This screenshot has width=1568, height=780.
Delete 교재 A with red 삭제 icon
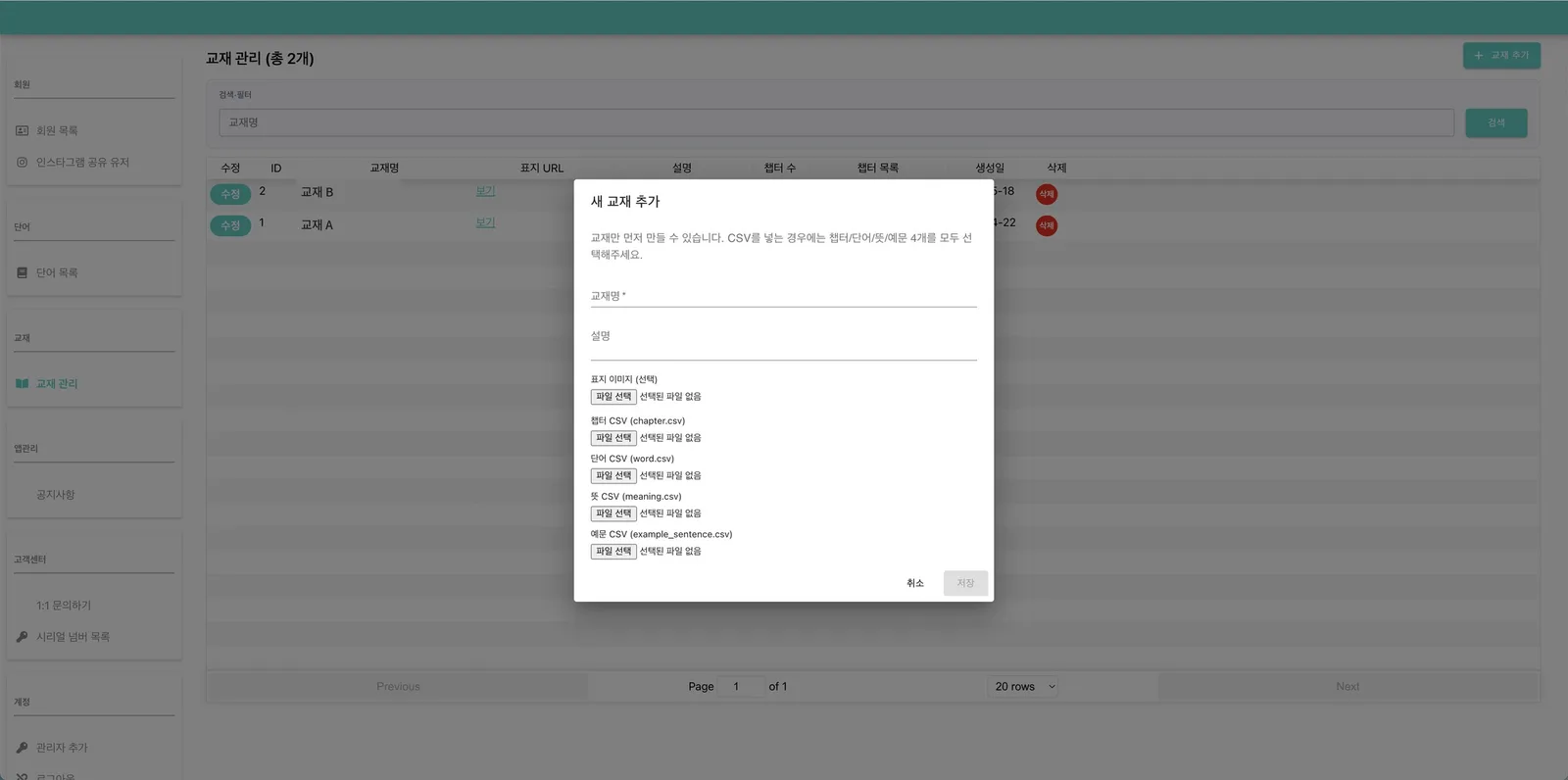pyautogui.click(x=1047, y=225)
